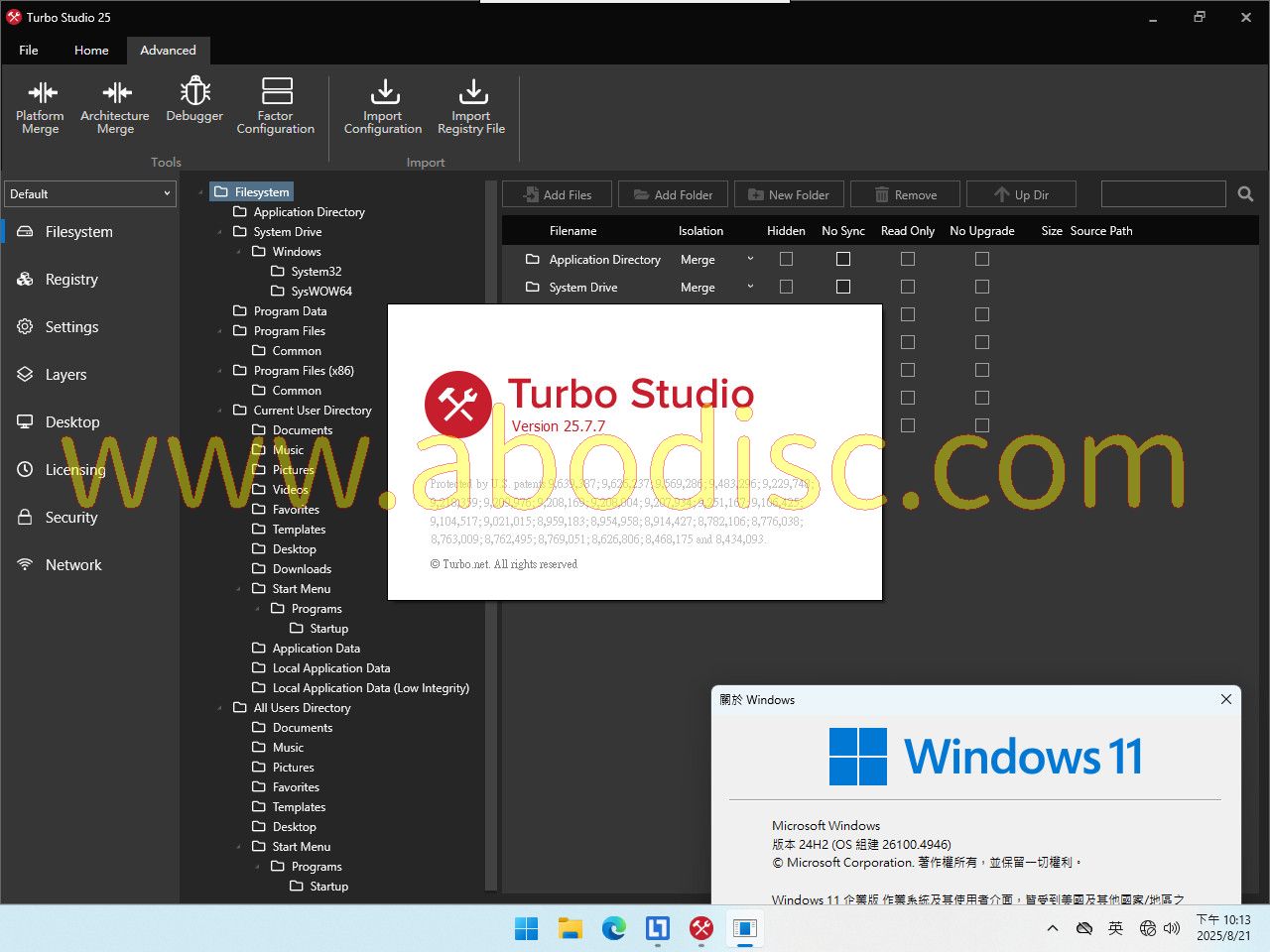Open the Desktop section in sidebar
The height and width of the screenshot is (952, 1270).
tap(72, 422)
